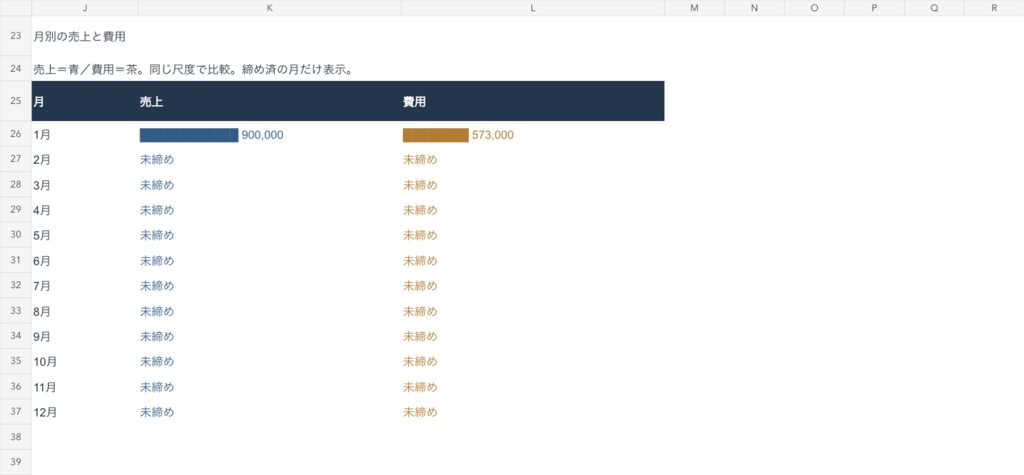Click the 2月 cell

(x=85, y=159)
